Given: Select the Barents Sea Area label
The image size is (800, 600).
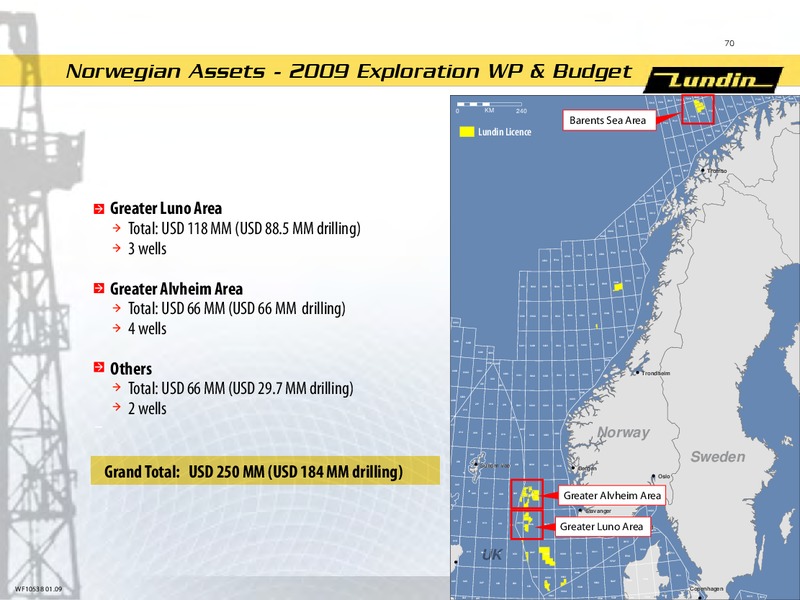Looking at the screenshot, I should tap(609, 120).
